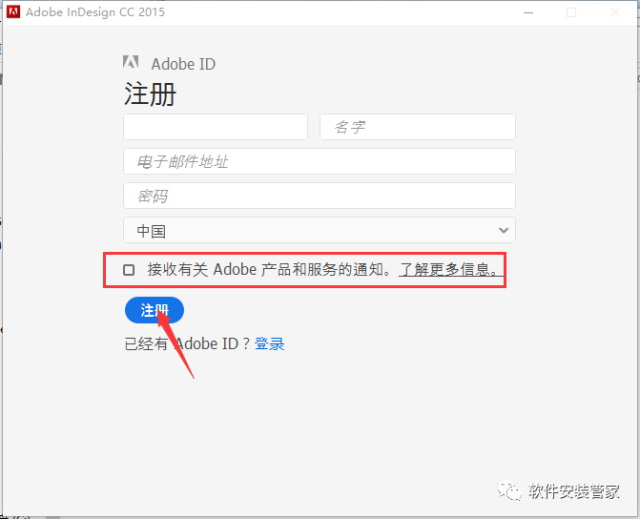Close the Adobe InDesign CC 2015 window
Image resolution: width=640 pixels, height=519 pixels.
click(617, 12)
